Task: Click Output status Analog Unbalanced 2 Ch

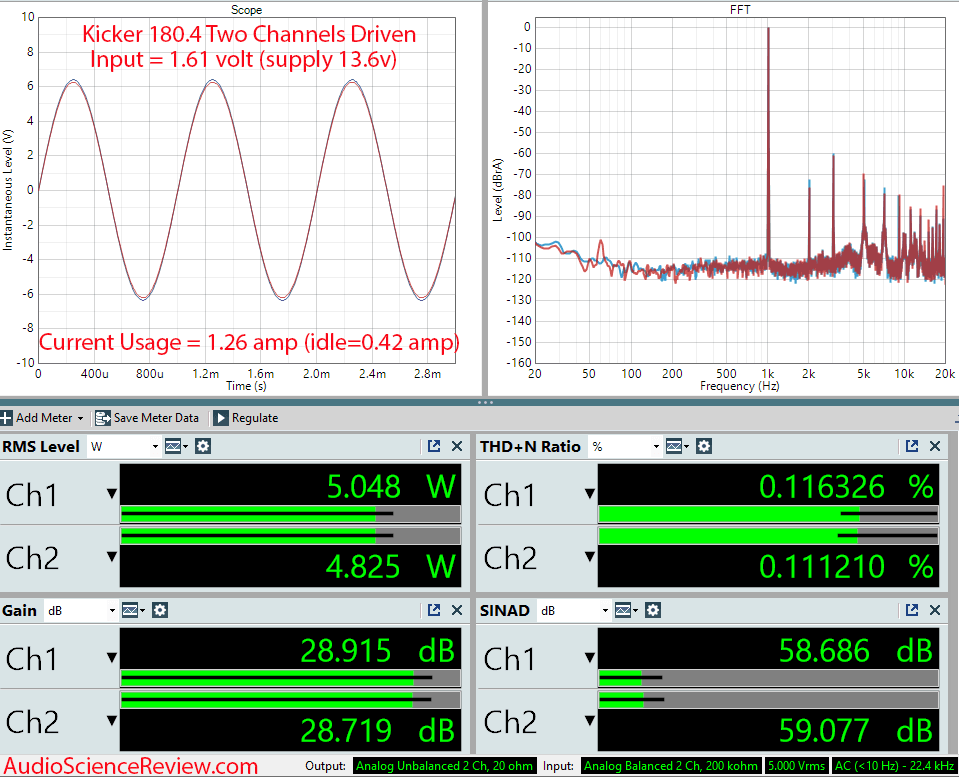Action: (x=445, y=766)
